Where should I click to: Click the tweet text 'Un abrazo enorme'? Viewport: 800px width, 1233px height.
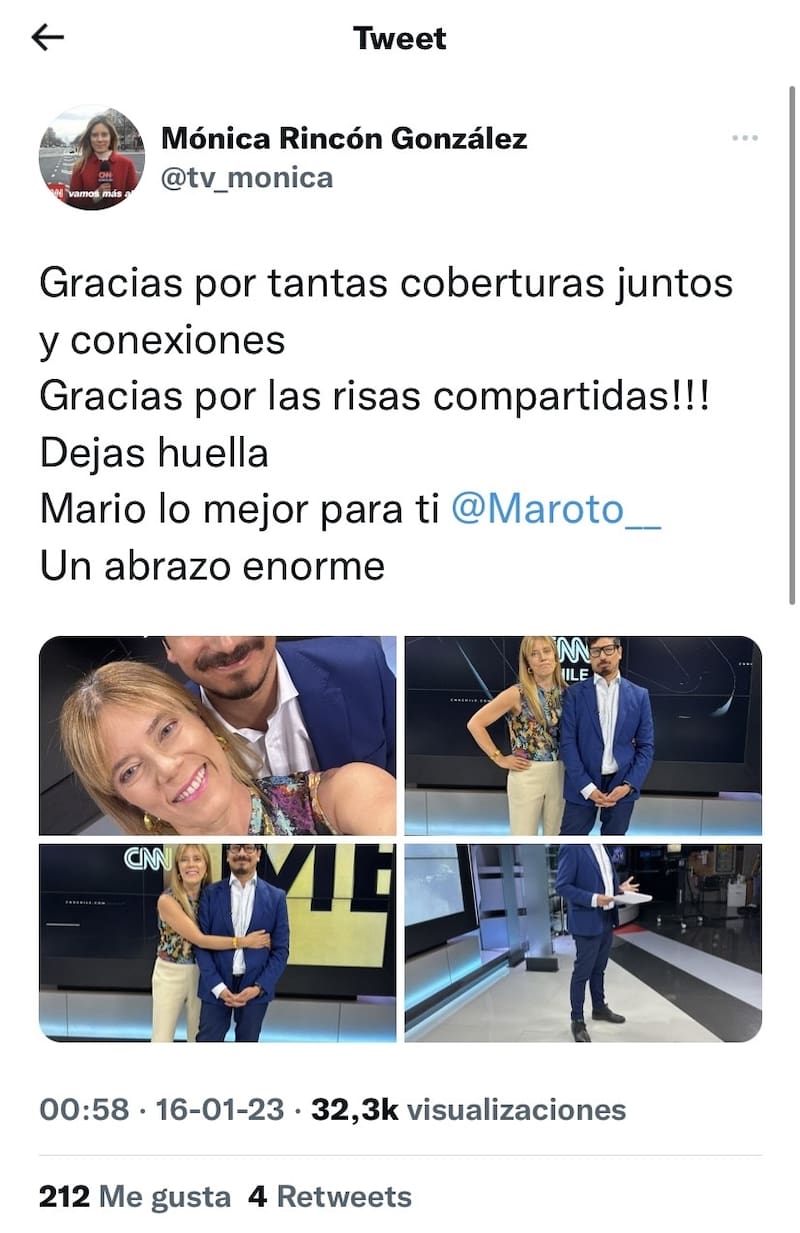pyautogui.click(x=212, y=567)
